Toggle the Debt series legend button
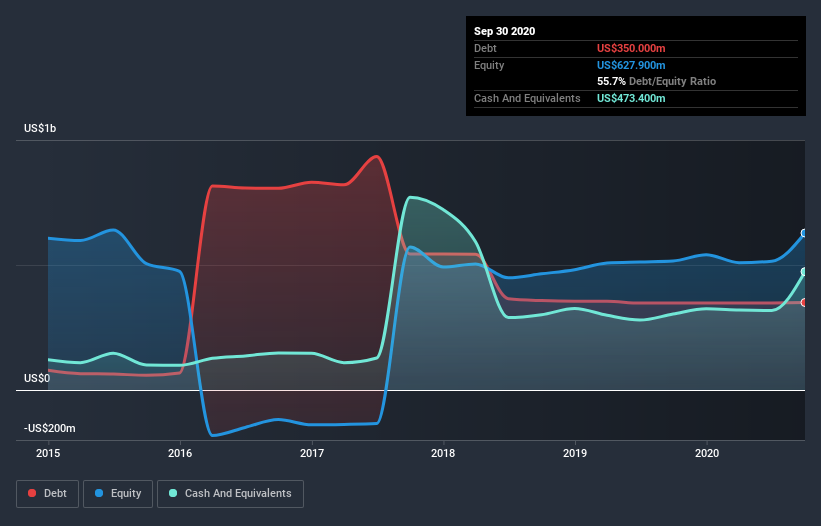This screenshot has width=821, height=526. tap(48, 494)
